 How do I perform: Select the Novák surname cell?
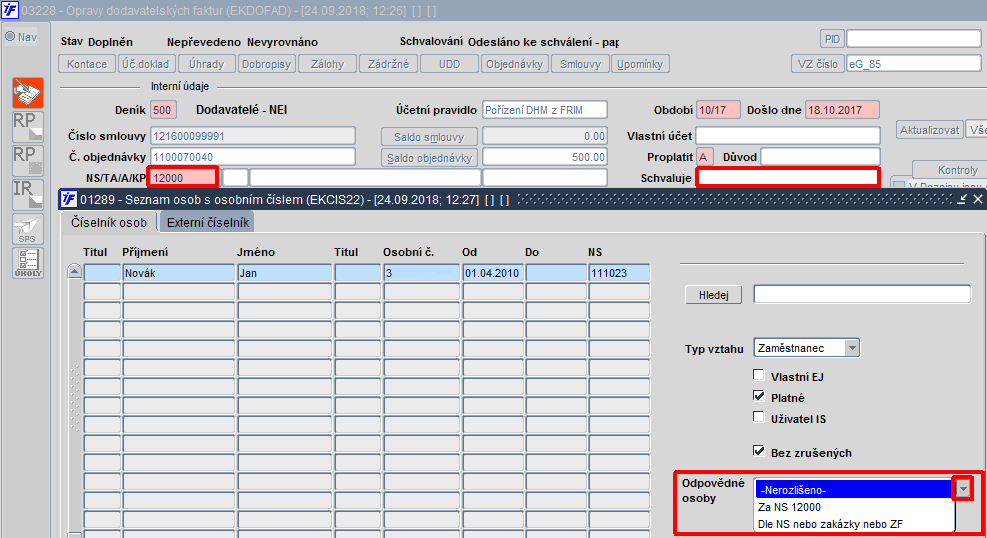point(178,273)
